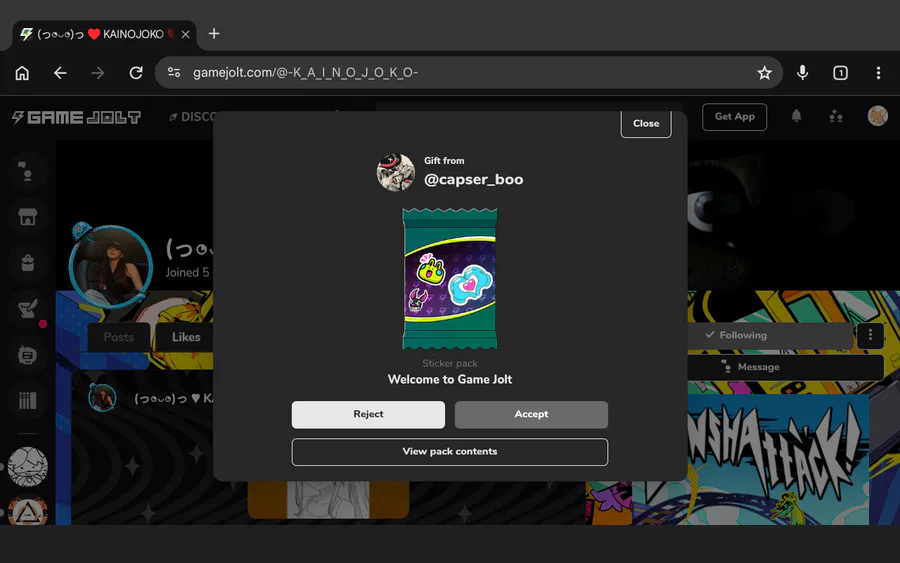The width and height of the screenshot is (900, 563).
Task: Click the profile picture on the page
Action: coord(111,267)
